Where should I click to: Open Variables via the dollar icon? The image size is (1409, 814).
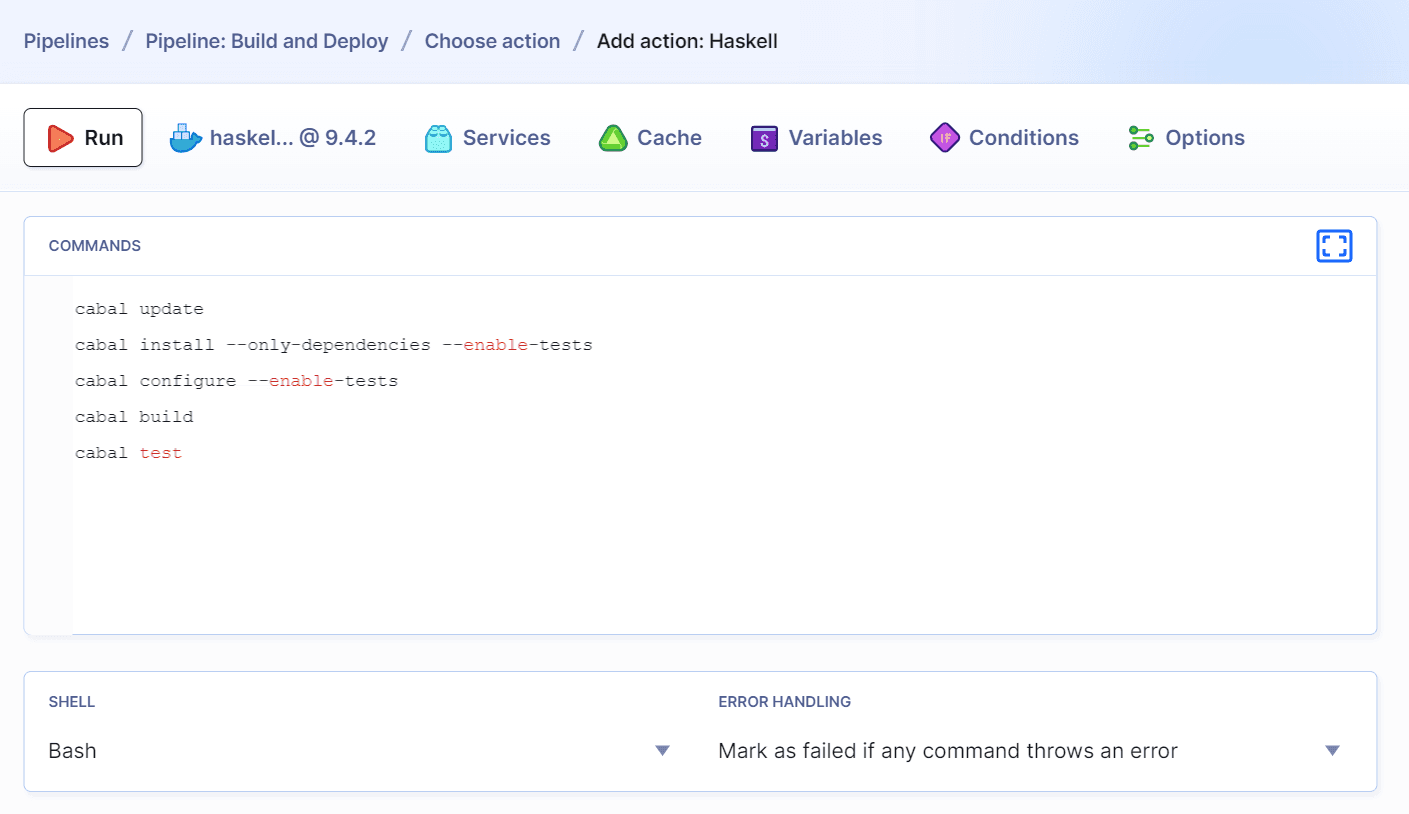point(763,138)
